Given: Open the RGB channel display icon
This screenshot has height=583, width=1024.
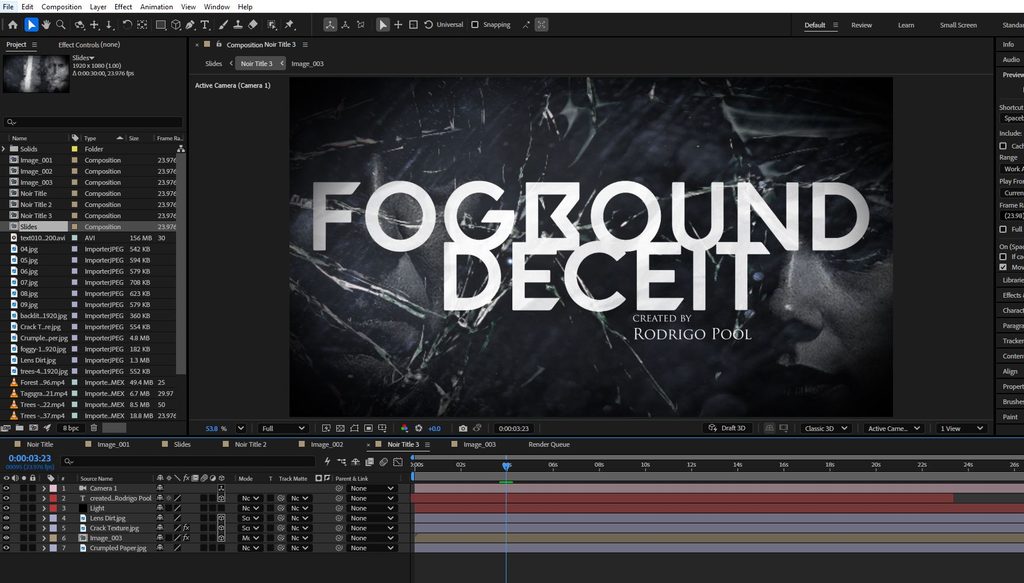Looking at the screenshot, I should (404, 428).
